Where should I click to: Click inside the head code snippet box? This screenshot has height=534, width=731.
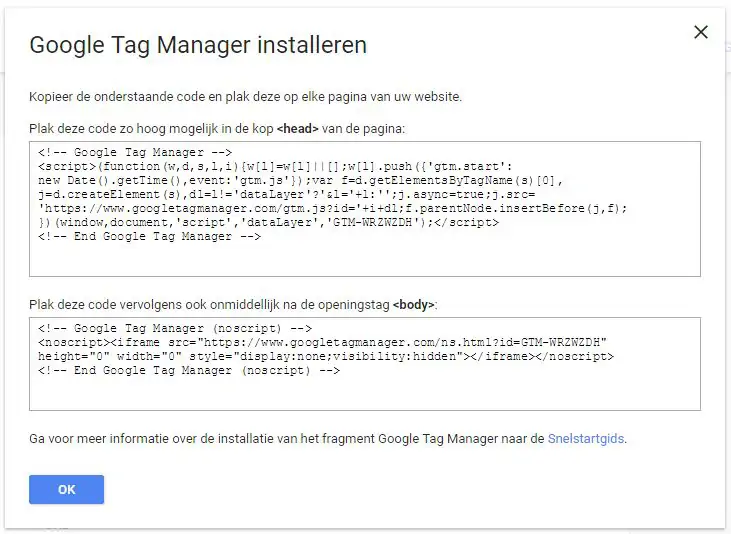[365, 209]
